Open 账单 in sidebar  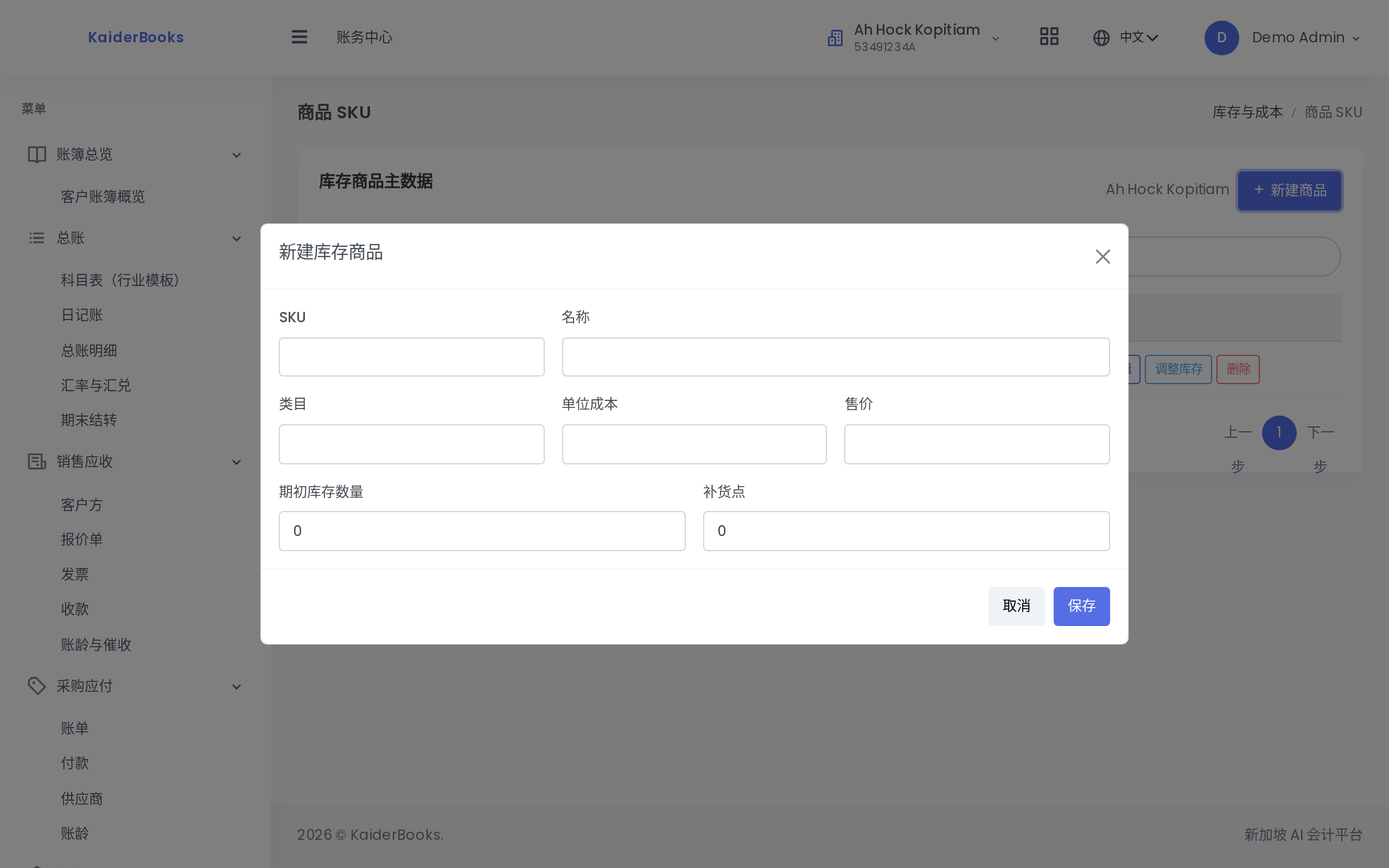pos(75,729)
